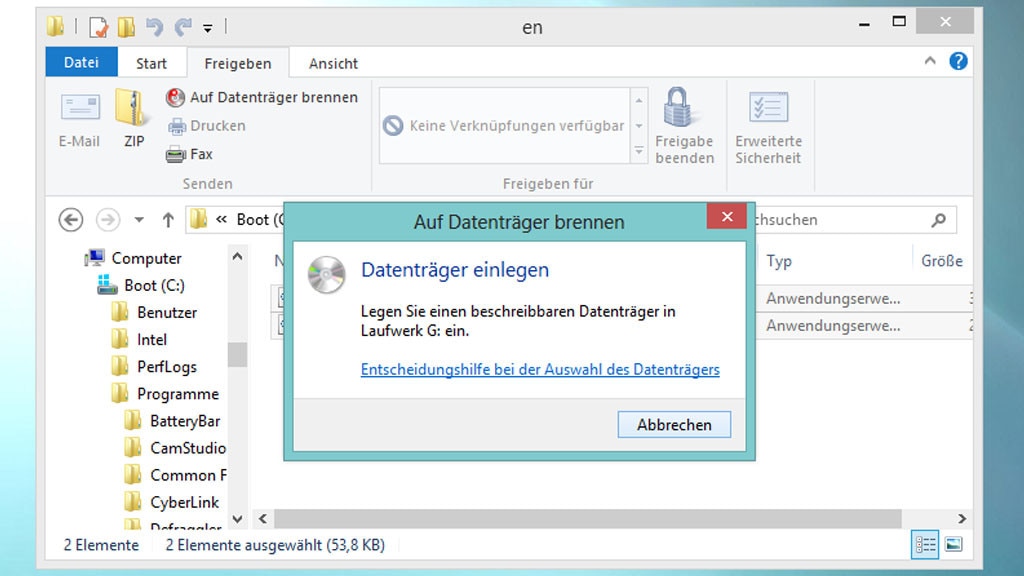Switch to details view layout icon
Screen dimensions: 1024x576
pos(925,545)
